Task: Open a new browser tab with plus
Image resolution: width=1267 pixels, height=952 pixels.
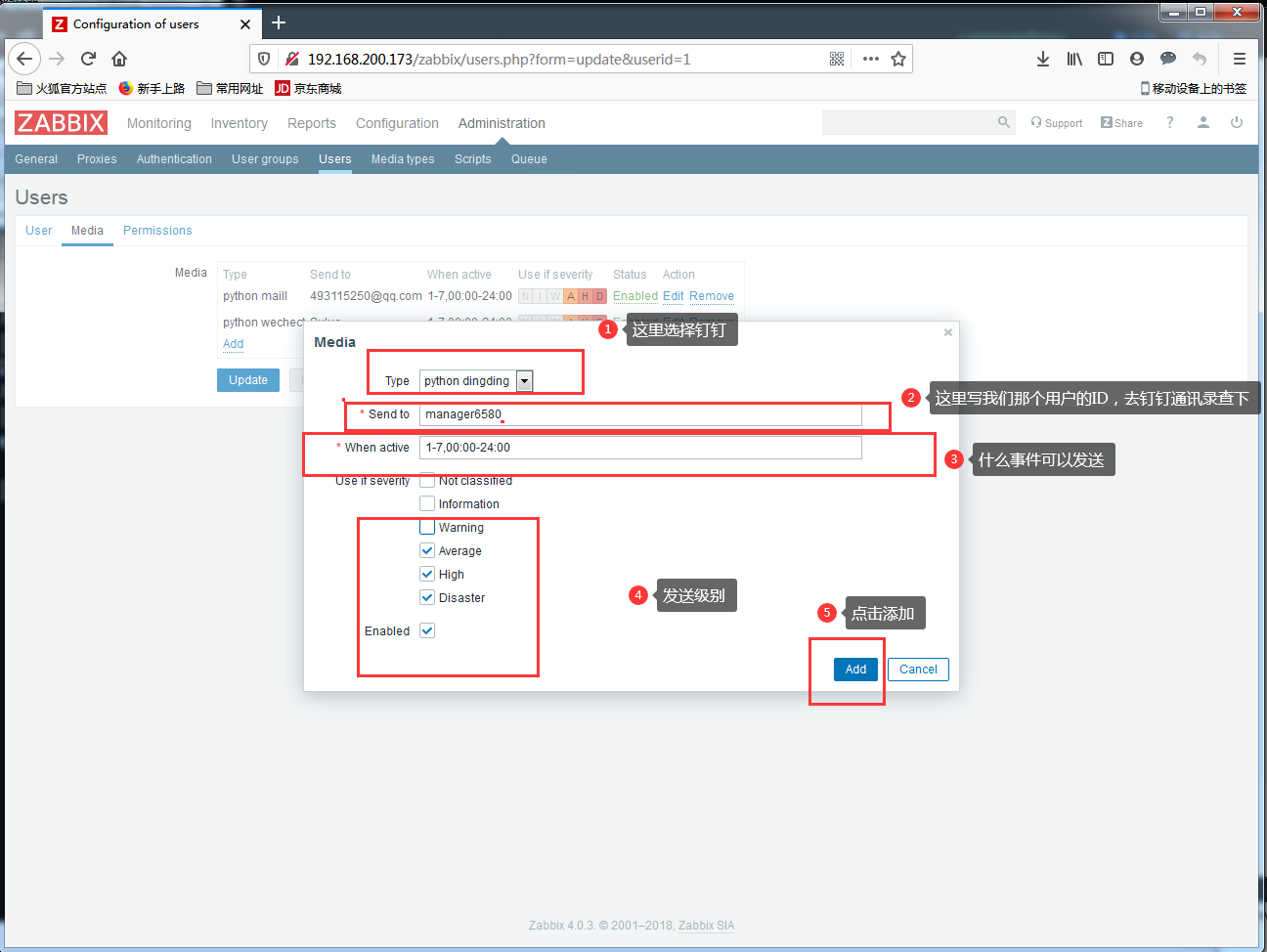Action: (279, 22)
